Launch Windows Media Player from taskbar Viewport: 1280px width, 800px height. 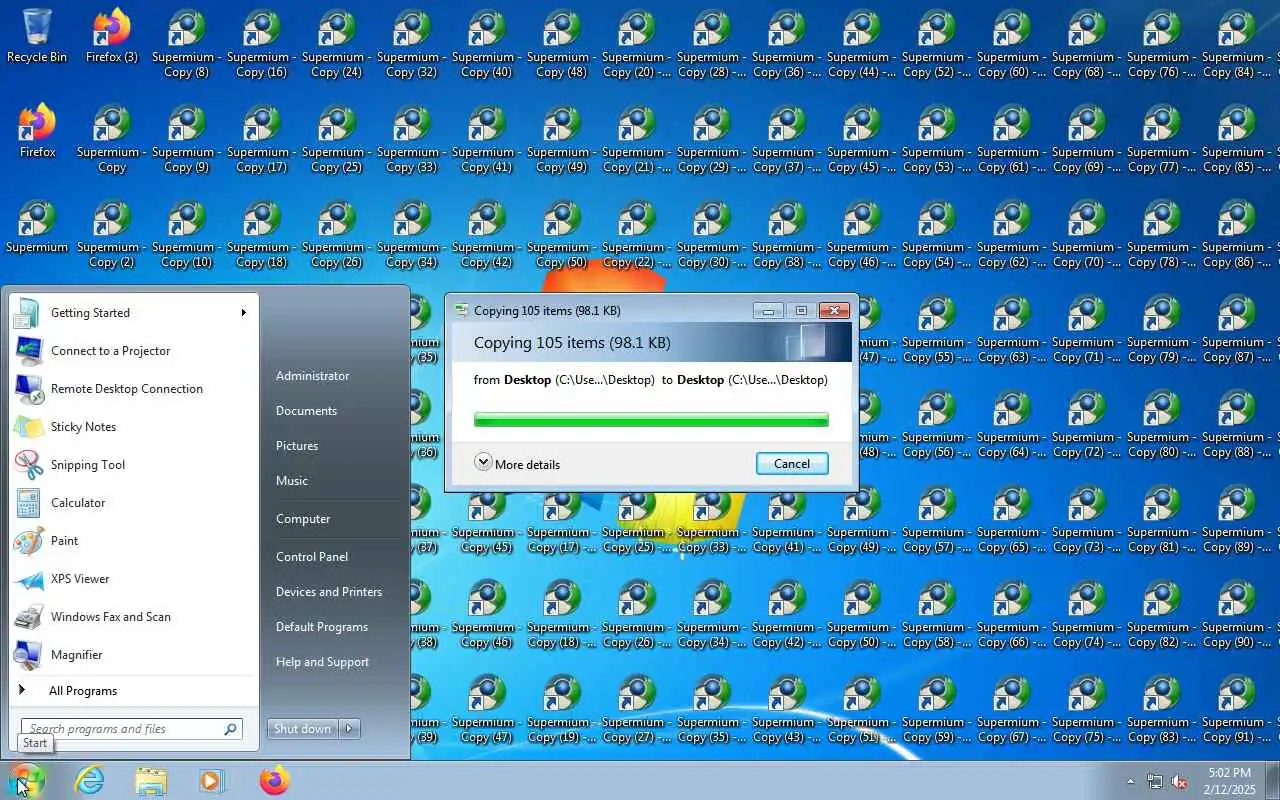tap(212, 780)
